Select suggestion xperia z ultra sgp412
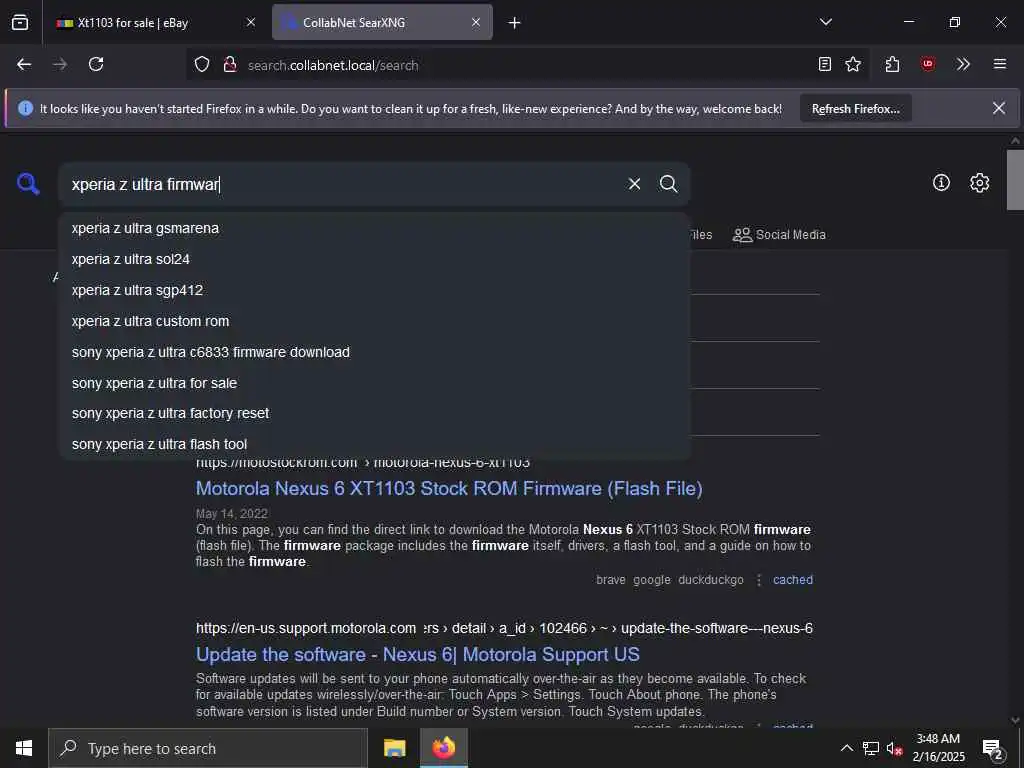The height and width of the screenshot is (768, 1024). (374, 290)
